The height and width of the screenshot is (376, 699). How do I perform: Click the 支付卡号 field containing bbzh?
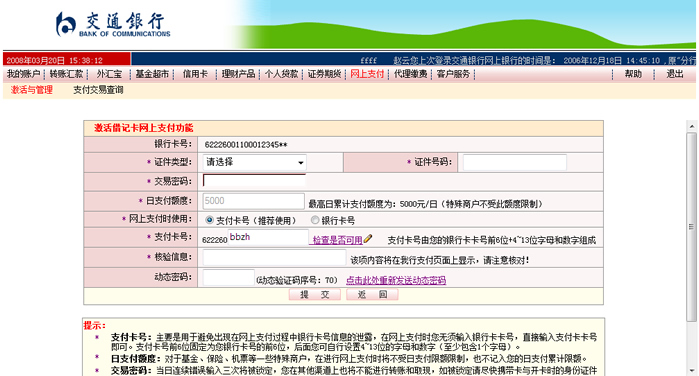coord(268,237)
